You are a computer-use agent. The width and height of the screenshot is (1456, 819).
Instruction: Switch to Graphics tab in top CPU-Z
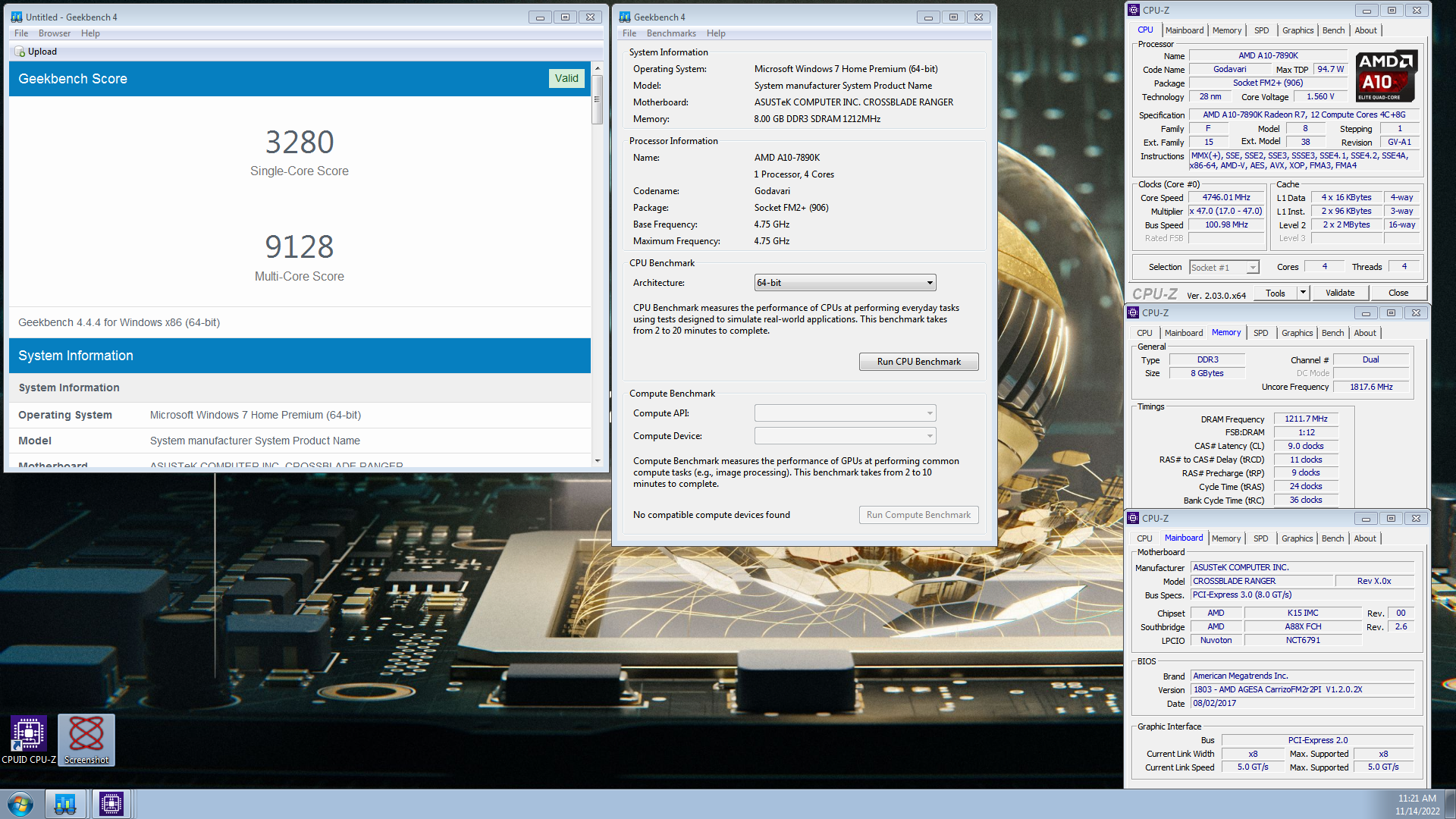point(1298,30)
